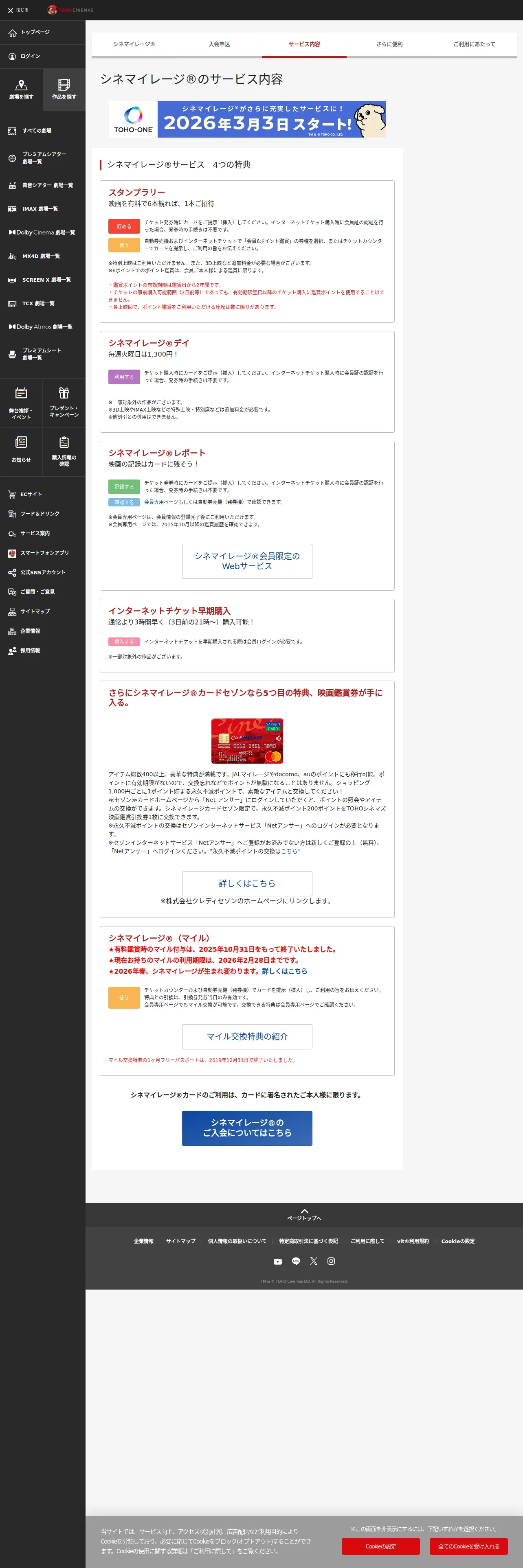This screenshot has width=523, height=1568.
Task: Click the ページトップへ up chevron
Action: tap(304, 1211)
